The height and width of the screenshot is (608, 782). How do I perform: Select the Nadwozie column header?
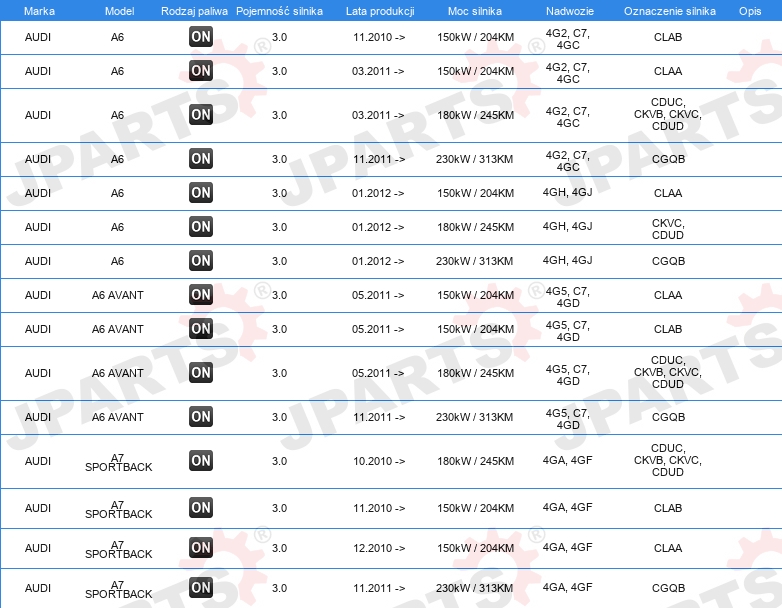coord(570,11)
